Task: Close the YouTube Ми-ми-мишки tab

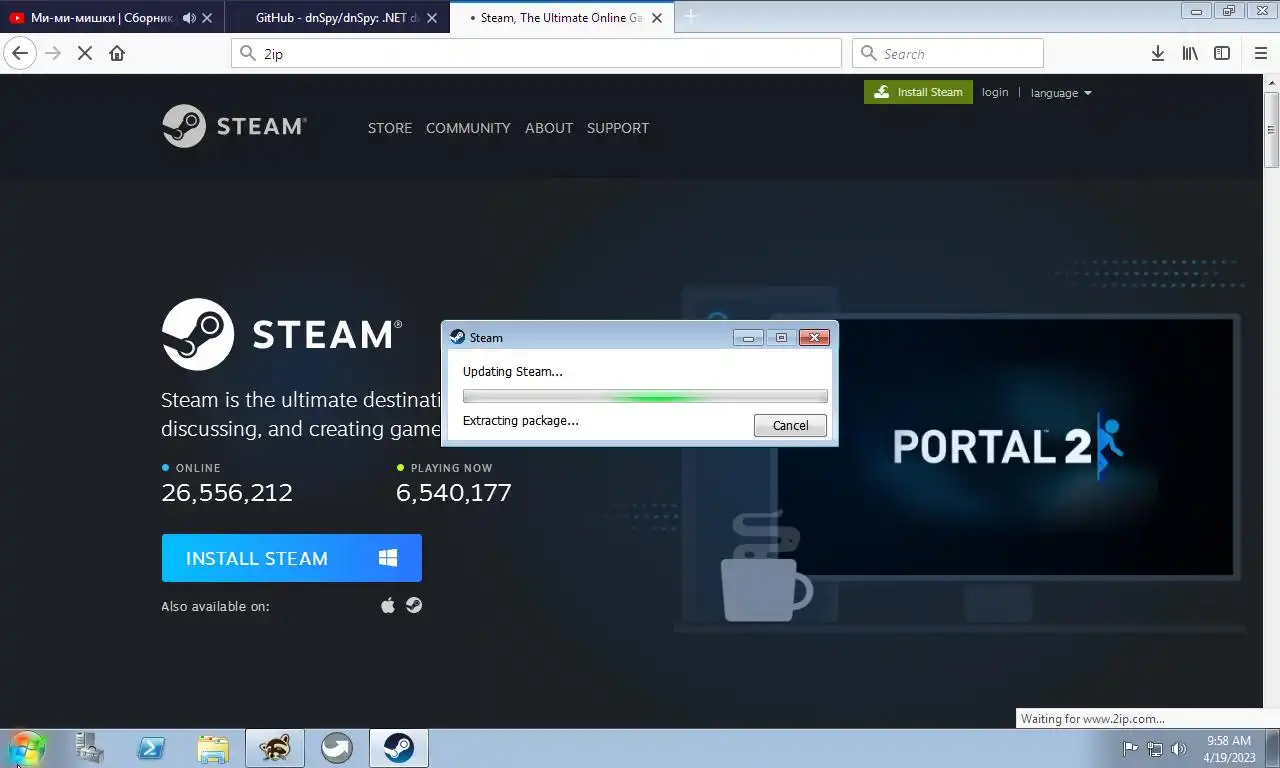Action: (207, 18)
